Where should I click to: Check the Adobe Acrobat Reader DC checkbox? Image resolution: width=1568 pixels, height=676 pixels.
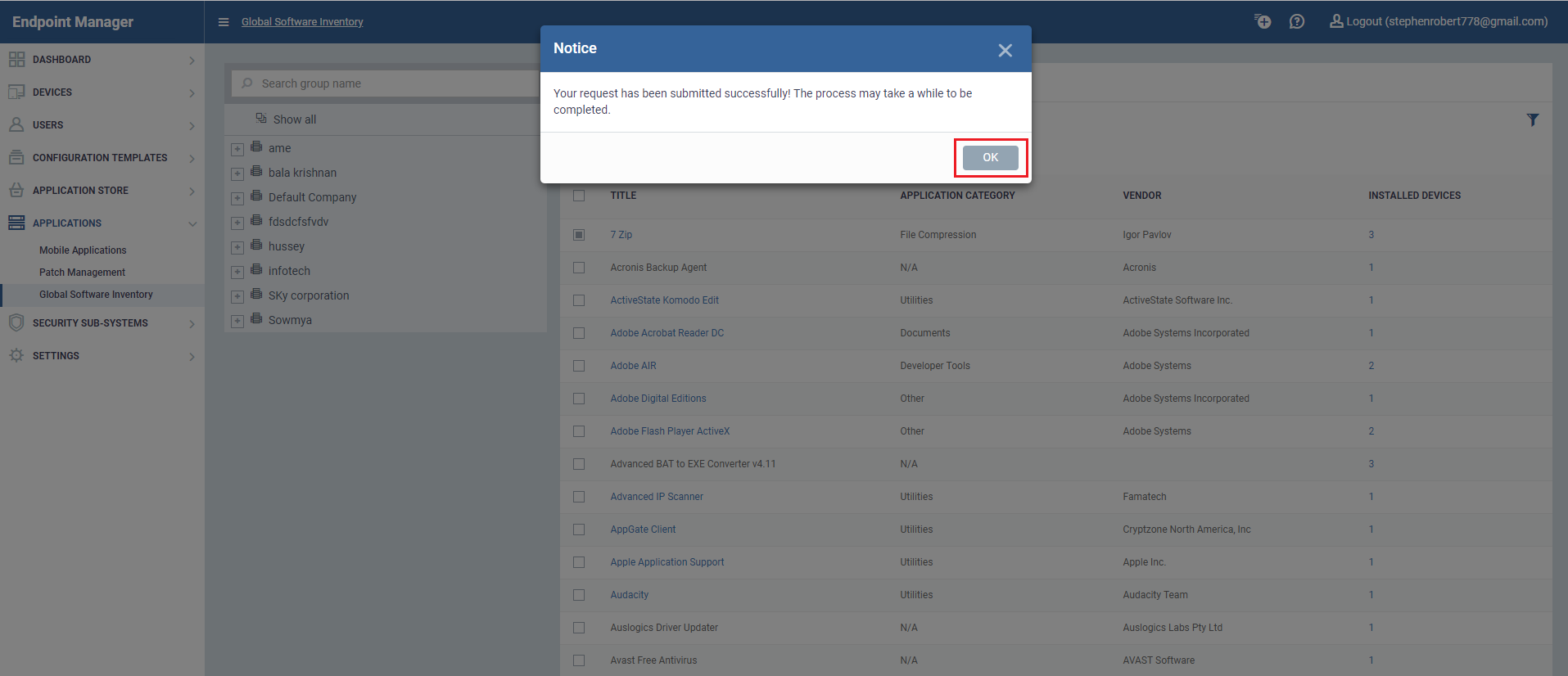coord(579,333)
